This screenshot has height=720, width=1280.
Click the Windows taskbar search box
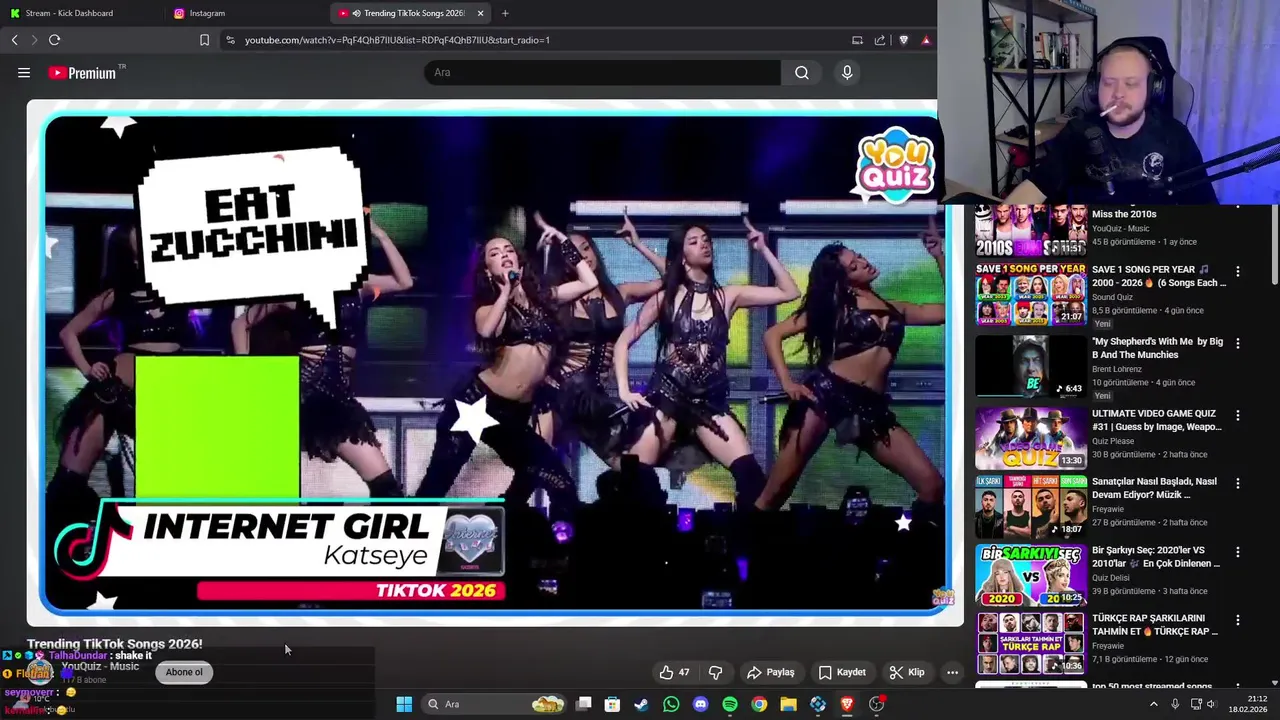[x=495, y=704]
